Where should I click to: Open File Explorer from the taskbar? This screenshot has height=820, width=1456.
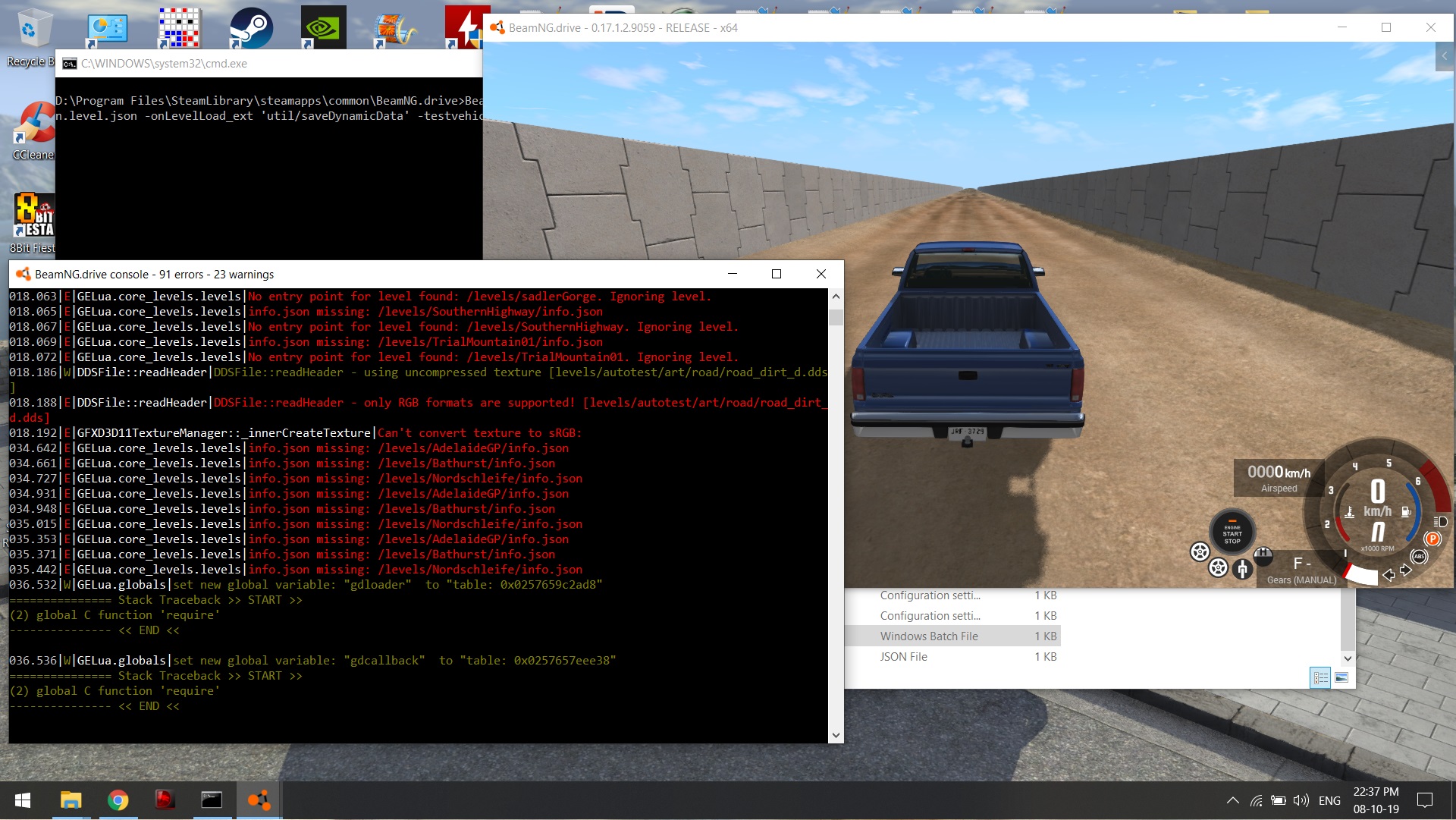(x=71, y=800)
